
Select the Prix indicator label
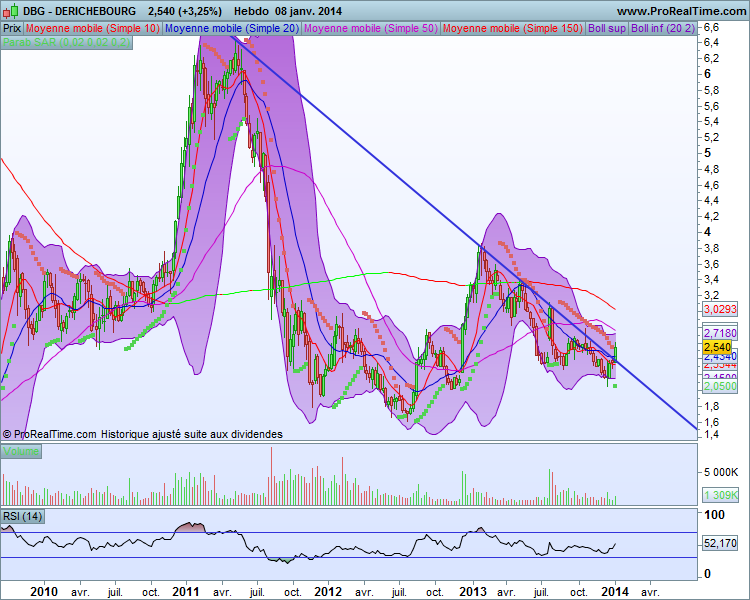pyautogui.click(x=12, y=28)
